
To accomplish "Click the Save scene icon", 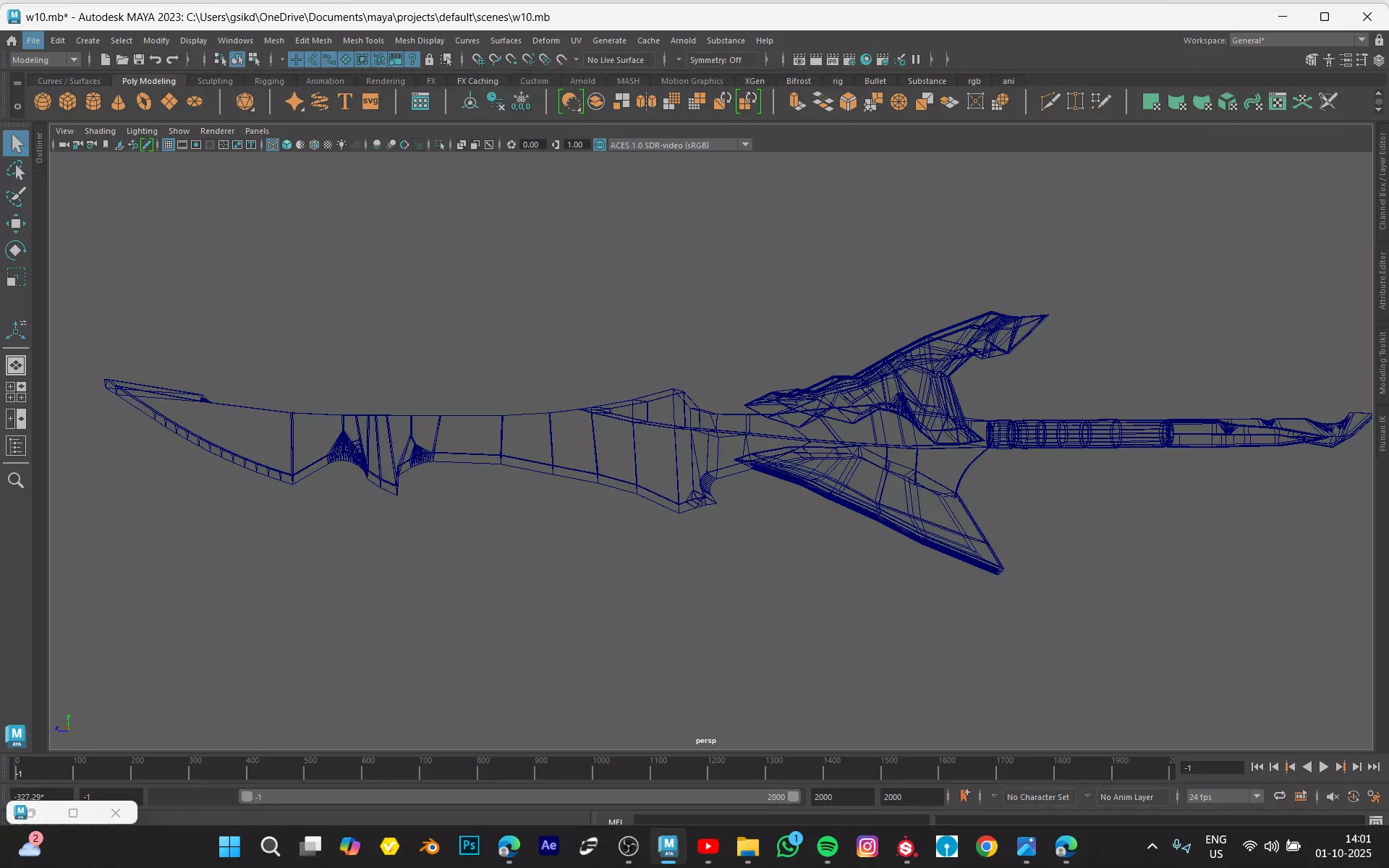I will (x=139, y=59).
